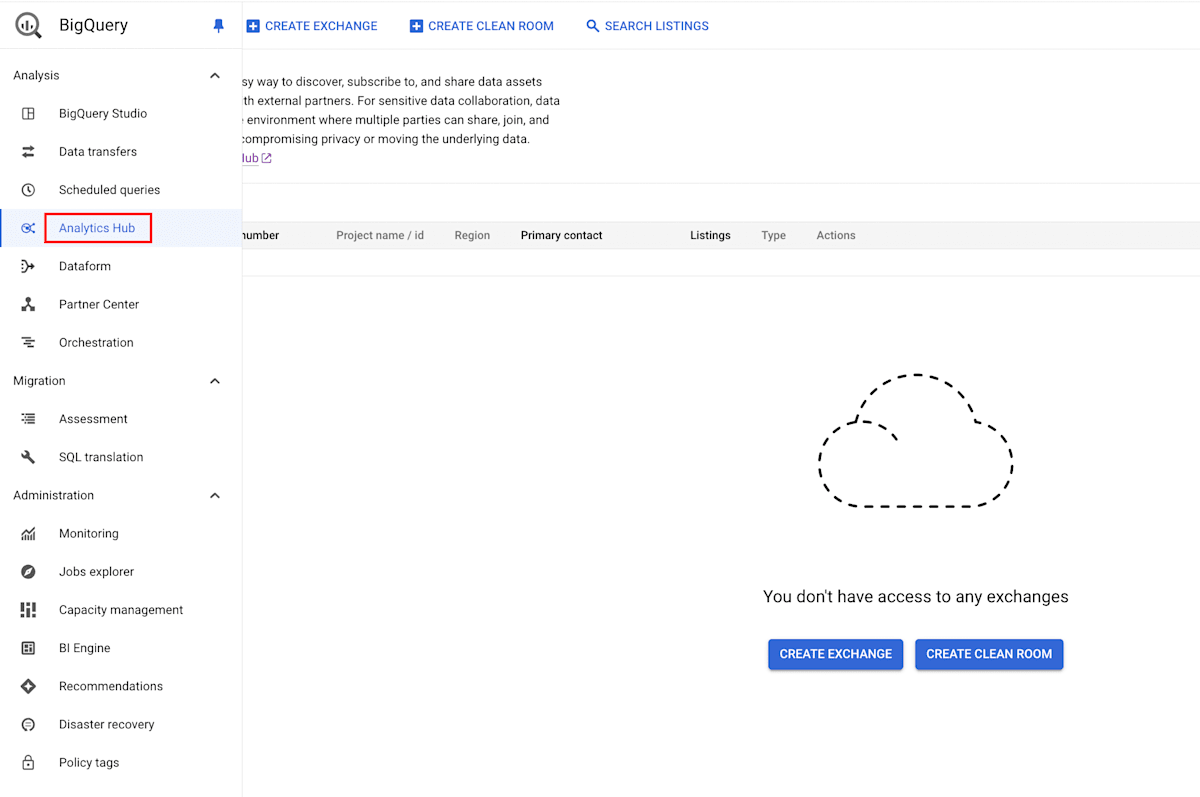Viewport: 1200px width, 797px height.
Task: Click CREATE CLEAN ROOM in top toolbar
Action: tap(482, 26)
